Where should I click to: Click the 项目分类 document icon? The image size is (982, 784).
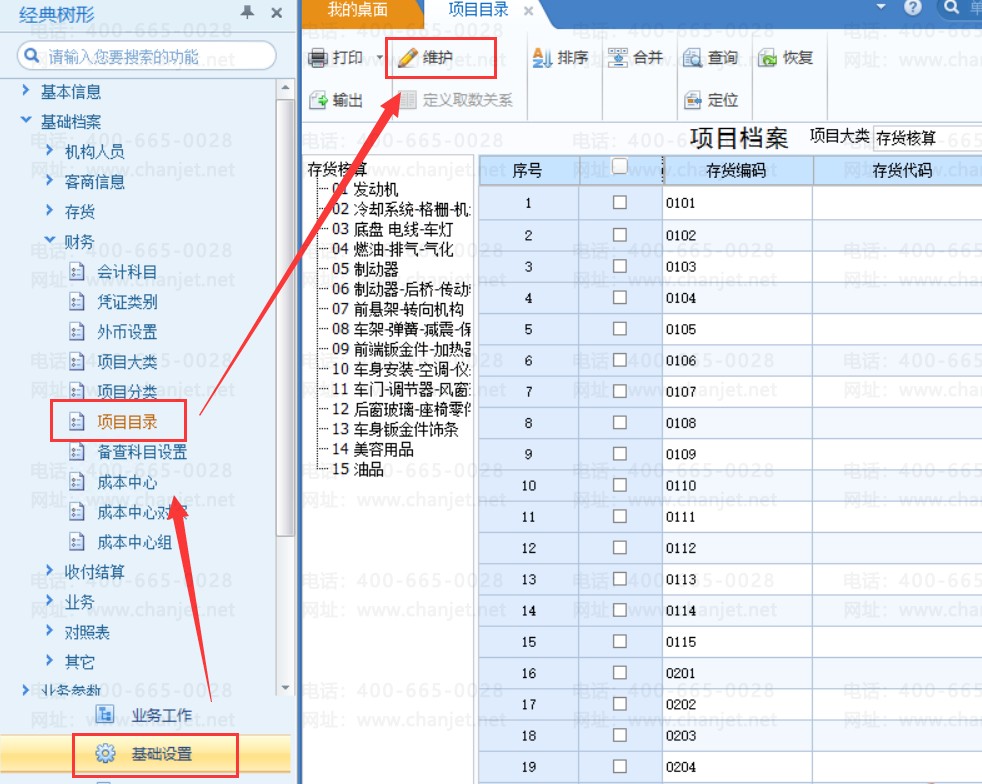click(76, 391)
